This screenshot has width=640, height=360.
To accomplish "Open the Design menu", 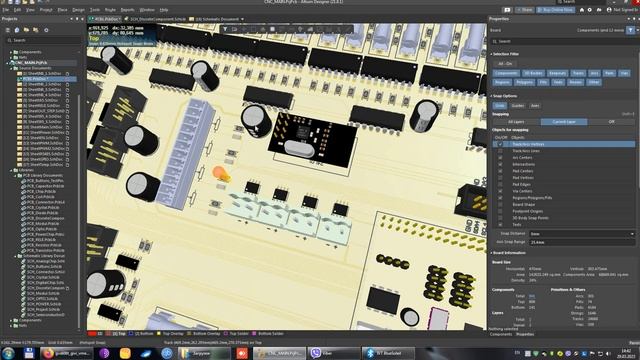I will coord(78,10).
